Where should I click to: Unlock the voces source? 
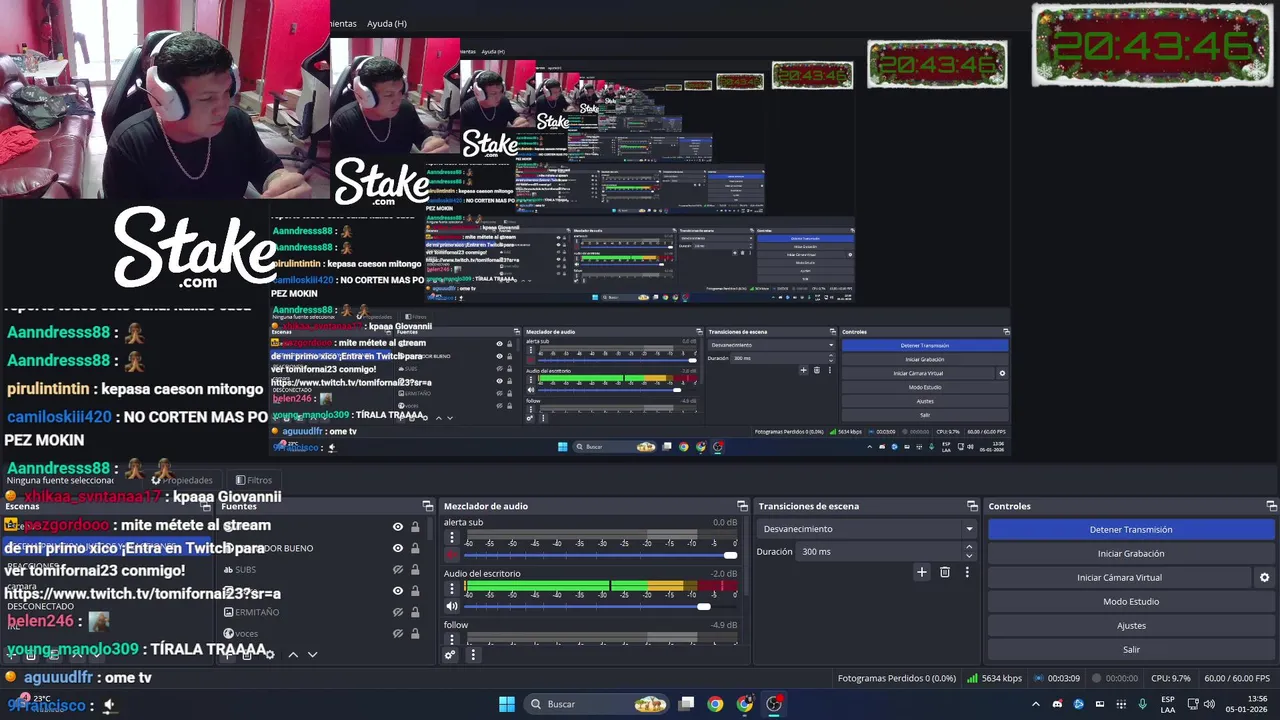(x=415, y=633)
